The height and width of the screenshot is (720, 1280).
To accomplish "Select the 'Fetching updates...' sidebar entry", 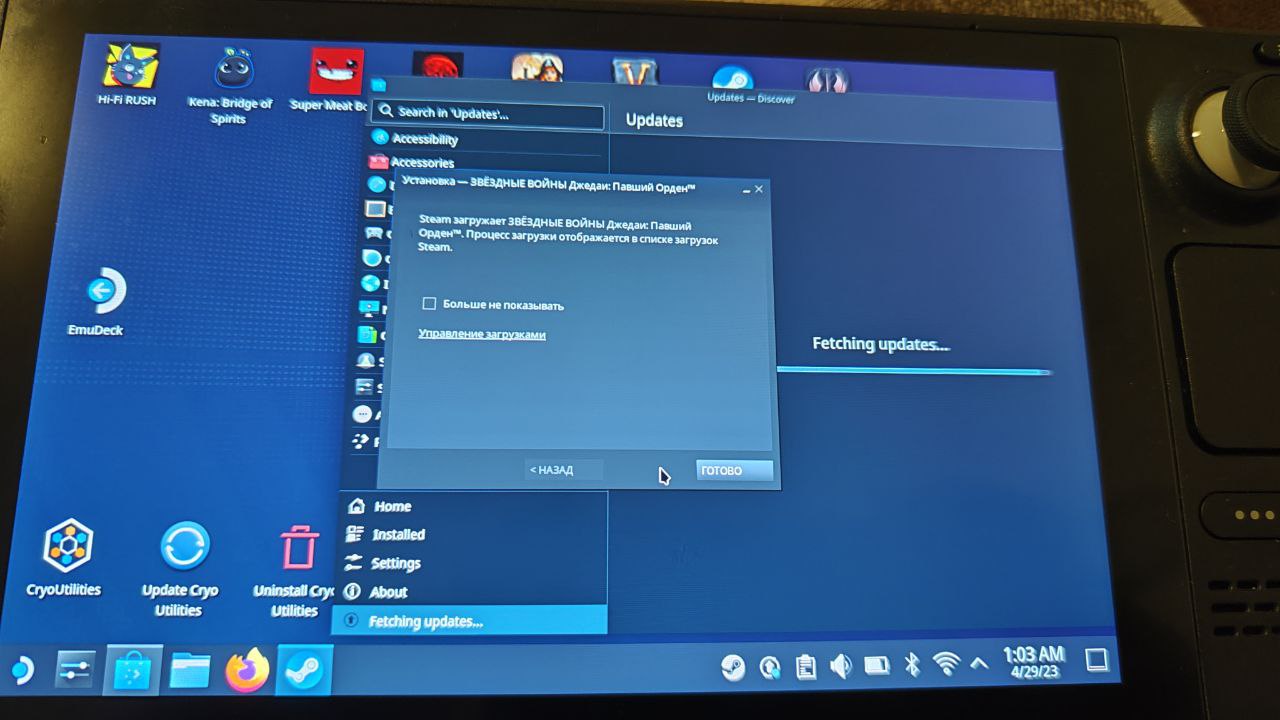I will pyautogui.click(x=469, y=621).
